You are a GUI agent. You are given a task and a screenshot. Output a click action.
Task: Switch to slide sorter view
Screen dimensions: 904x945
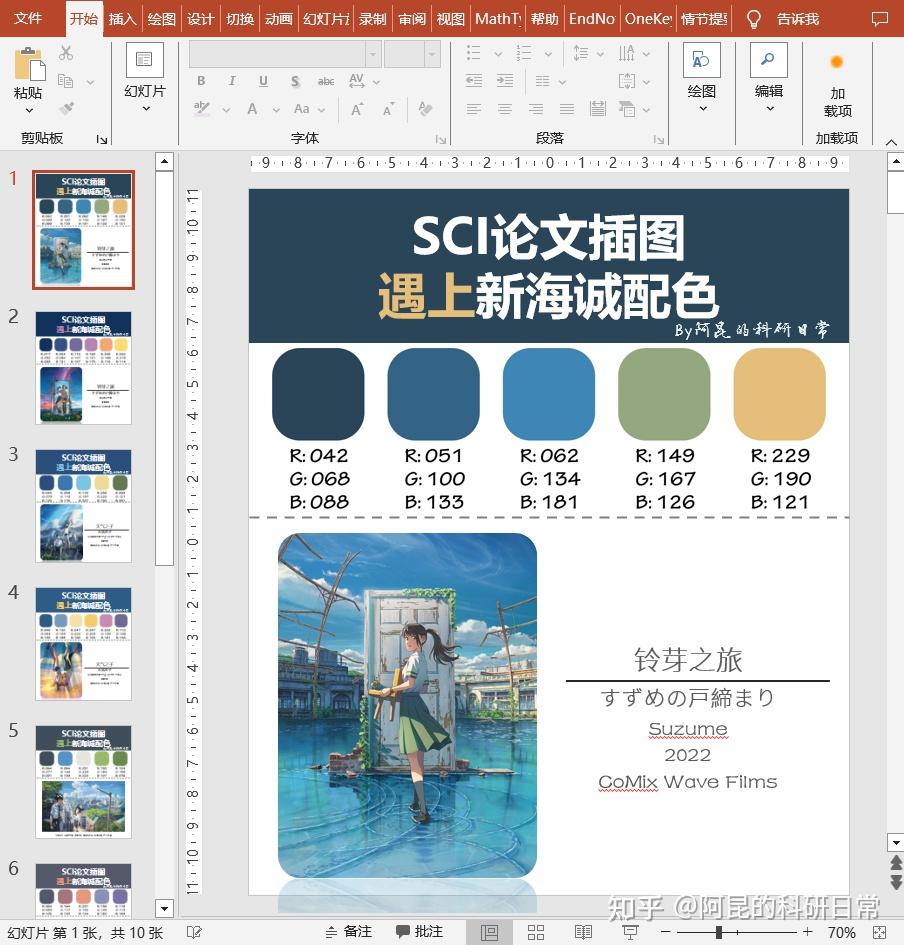pyautogui.click(x=536, y=932)
